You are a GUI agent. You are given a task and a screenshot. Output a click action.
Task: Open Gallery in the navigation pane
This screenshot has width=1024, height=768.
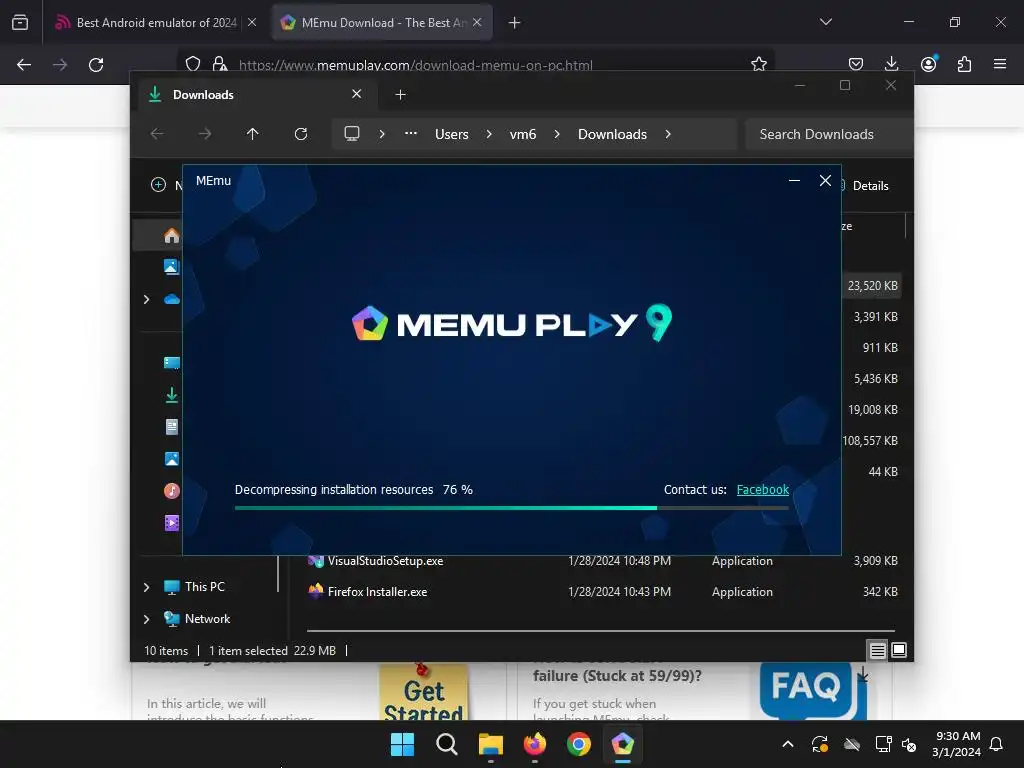(x=171, y=266)
